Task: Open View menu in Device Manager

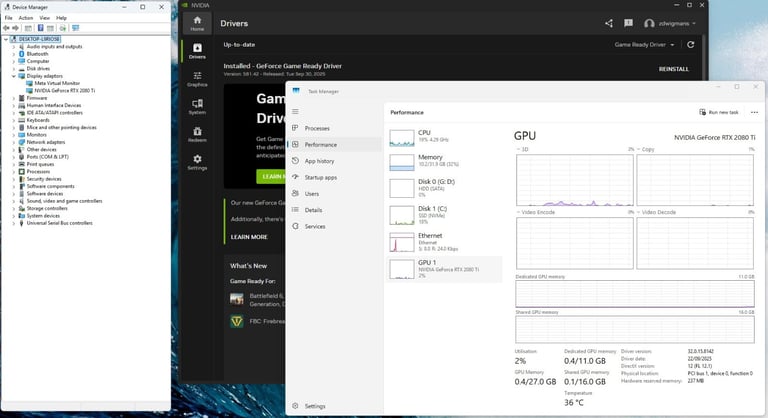Action: click(x=44, y=18)
